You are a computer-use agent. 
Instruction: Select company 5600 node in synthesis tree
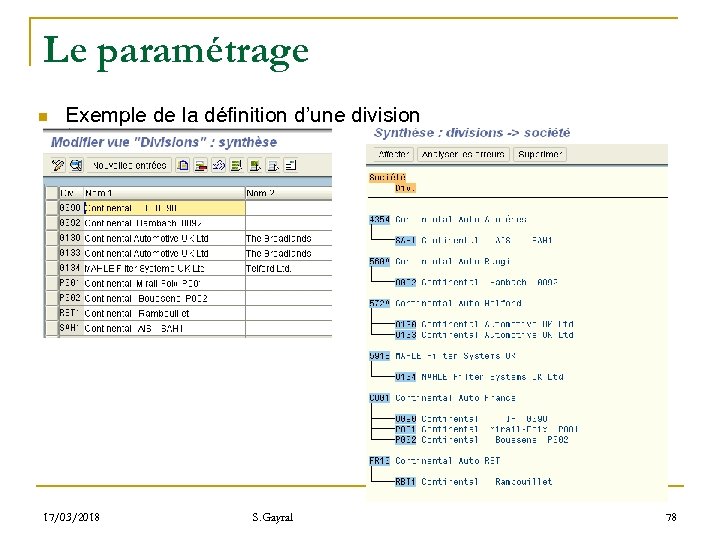point(379,261)
